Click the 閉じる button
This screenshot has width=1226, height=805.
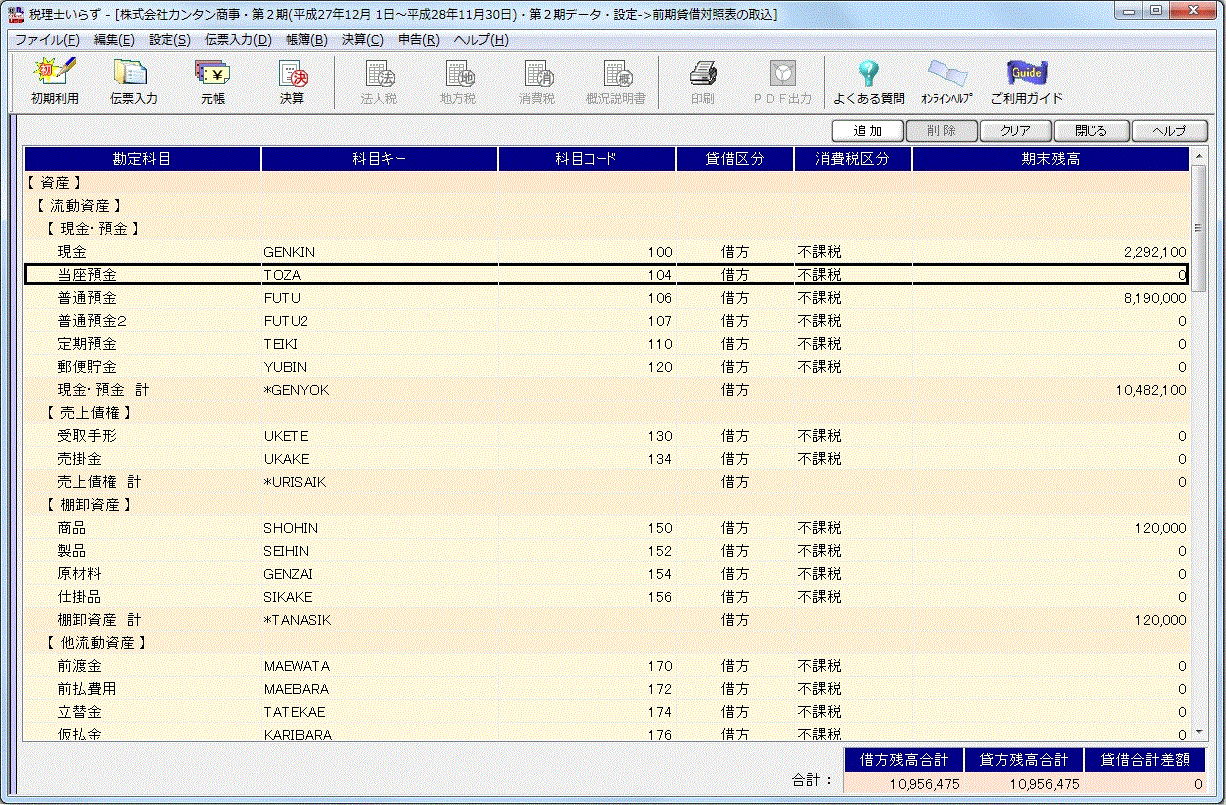tap(1091, 131)
